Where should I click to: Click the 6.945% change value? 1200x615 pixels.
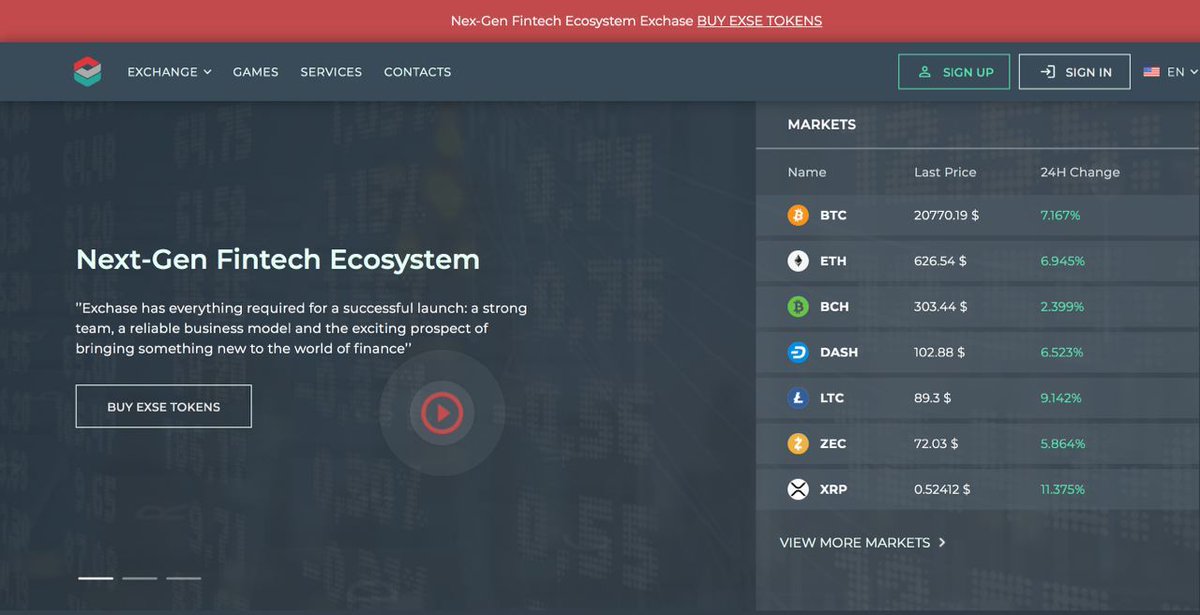(1062, 261)
